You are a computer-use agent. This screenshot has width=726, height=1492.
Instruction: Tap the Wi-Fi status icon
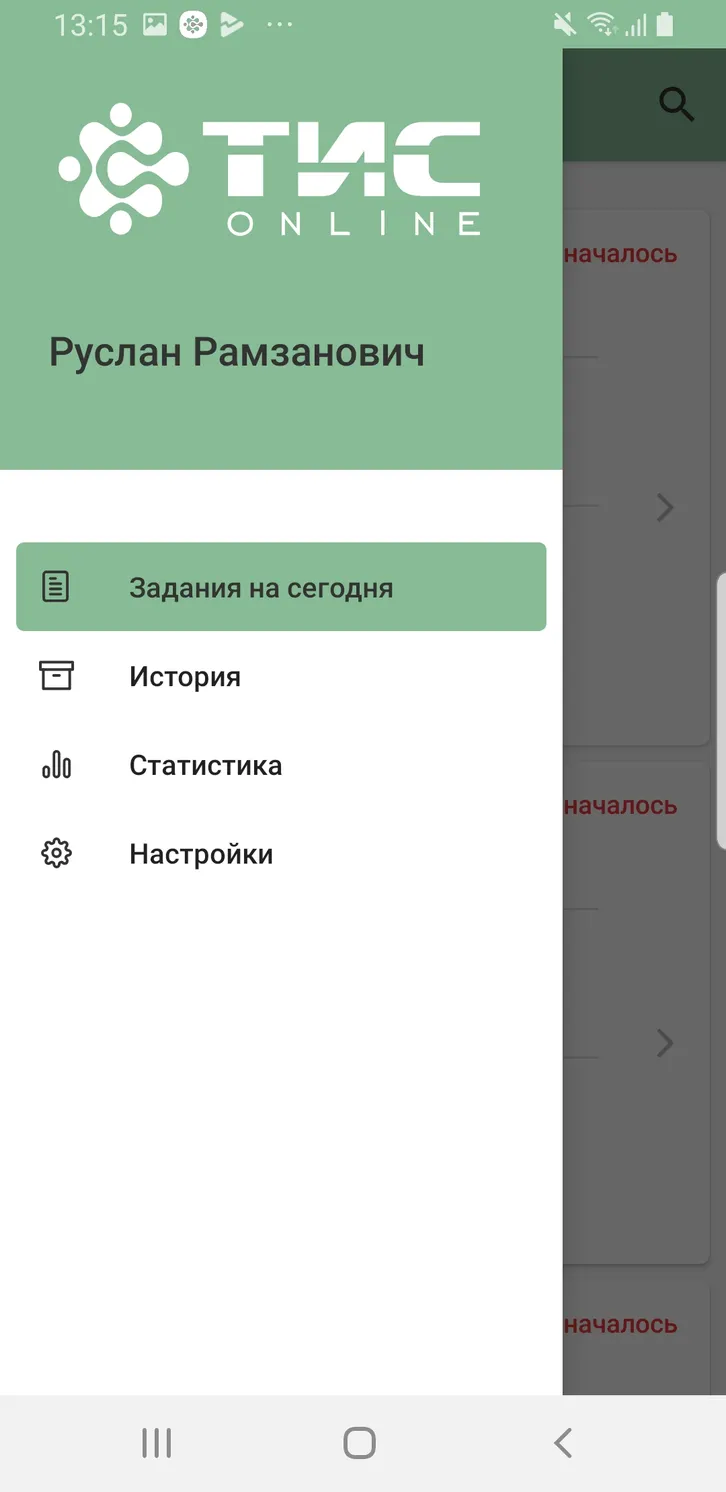pos(601,24)
